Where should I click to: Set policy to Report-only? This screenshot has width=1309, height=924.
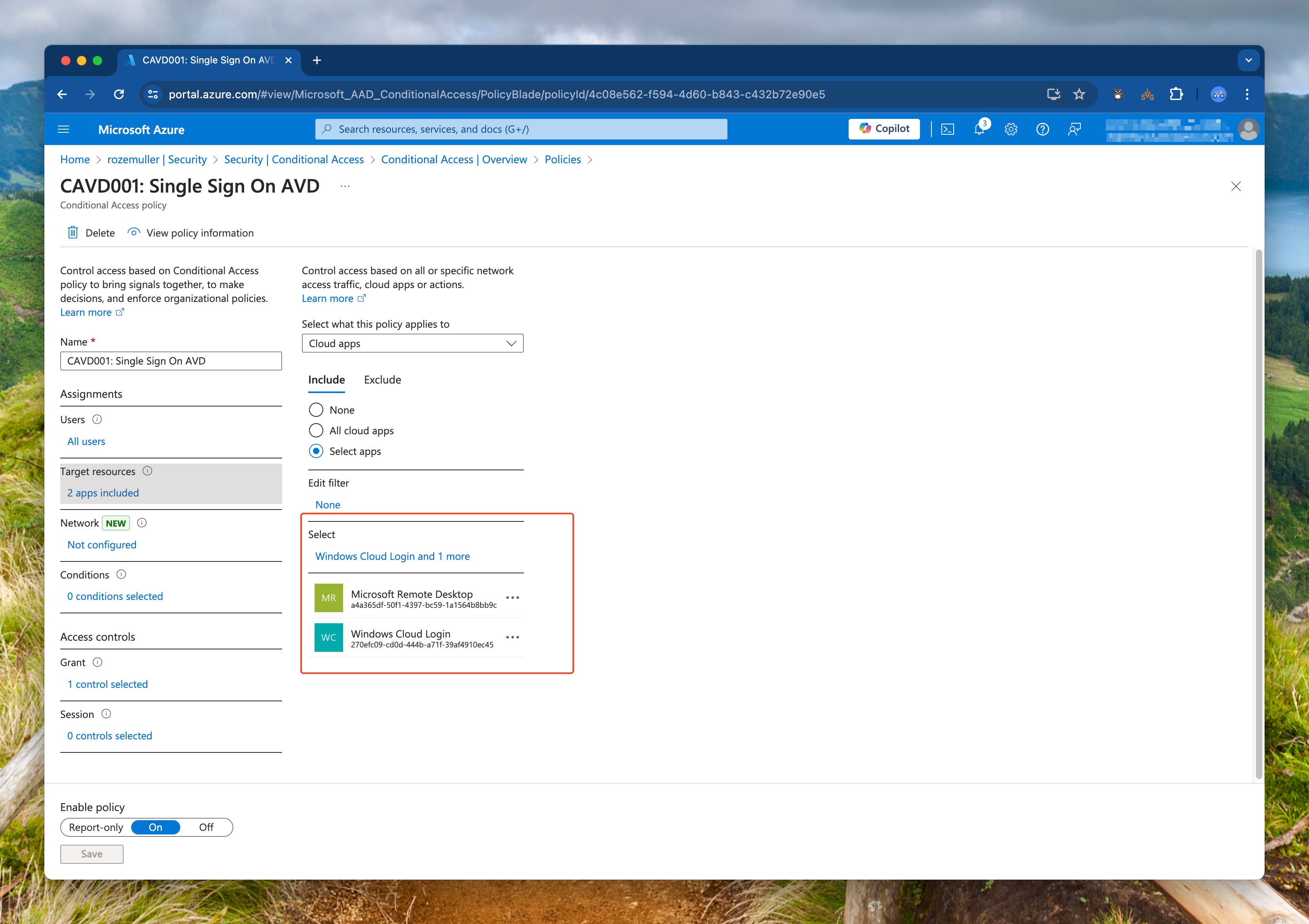point(96,827)
